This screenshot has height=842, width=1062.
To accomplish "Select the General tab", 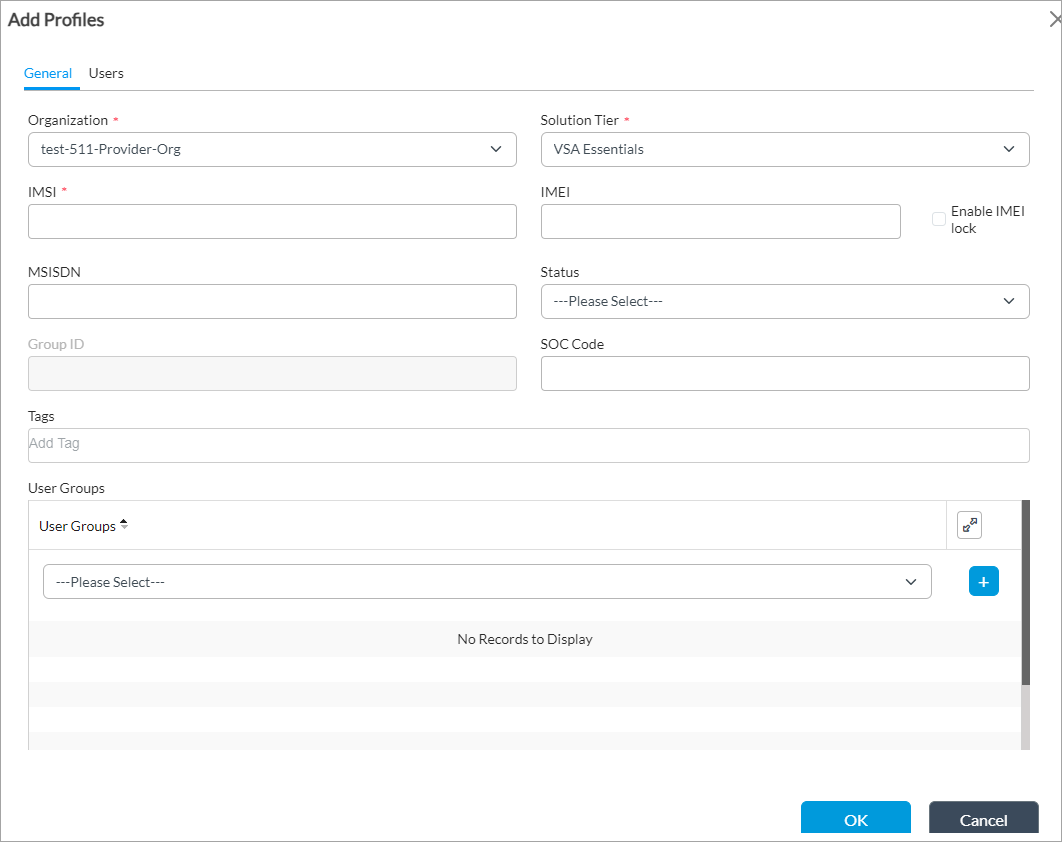I will coord(49,73).
